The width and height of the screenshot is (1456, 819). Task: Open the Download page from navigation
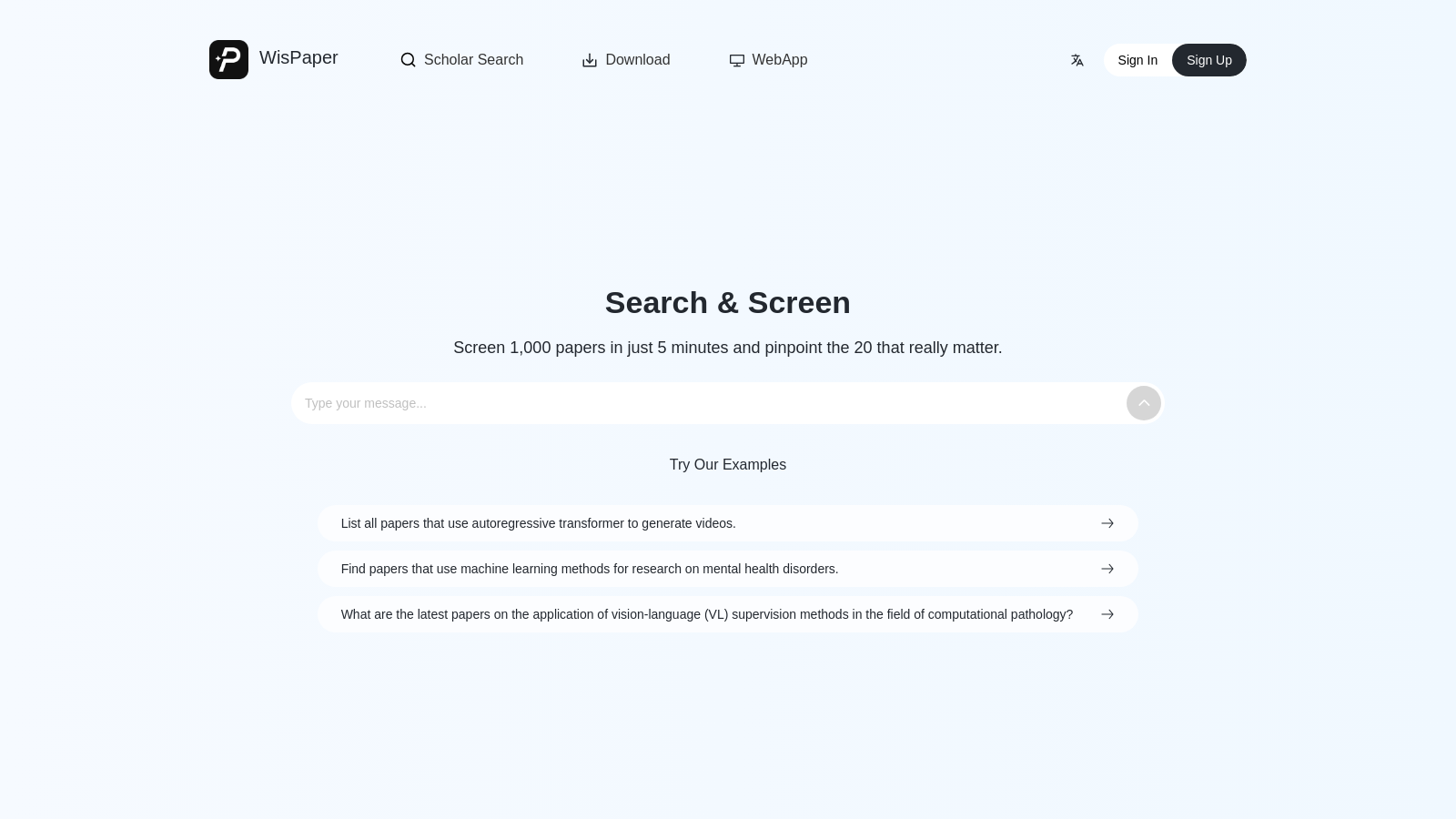click(x=637, y=59)
